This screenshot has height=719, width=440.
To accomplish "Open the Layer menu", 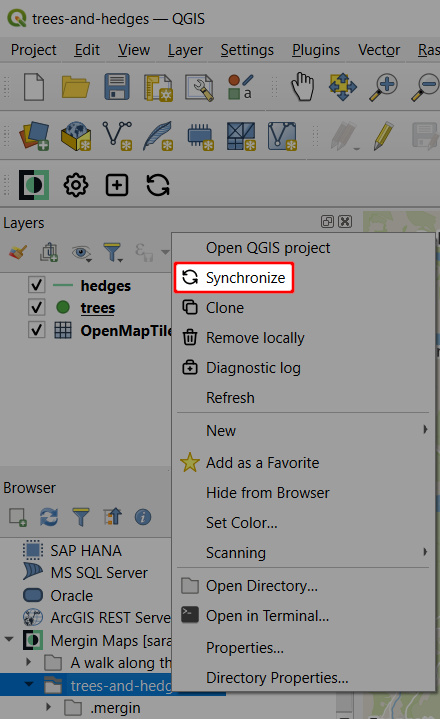I will point(185,50).
